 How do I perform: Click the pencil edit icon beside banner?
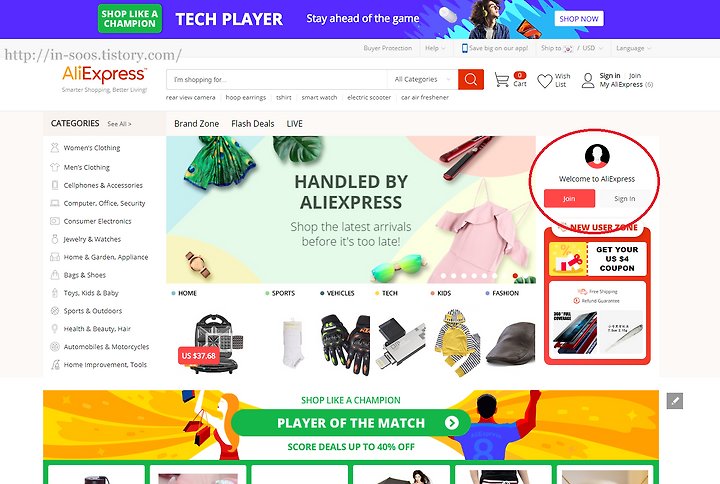(675, 401)
